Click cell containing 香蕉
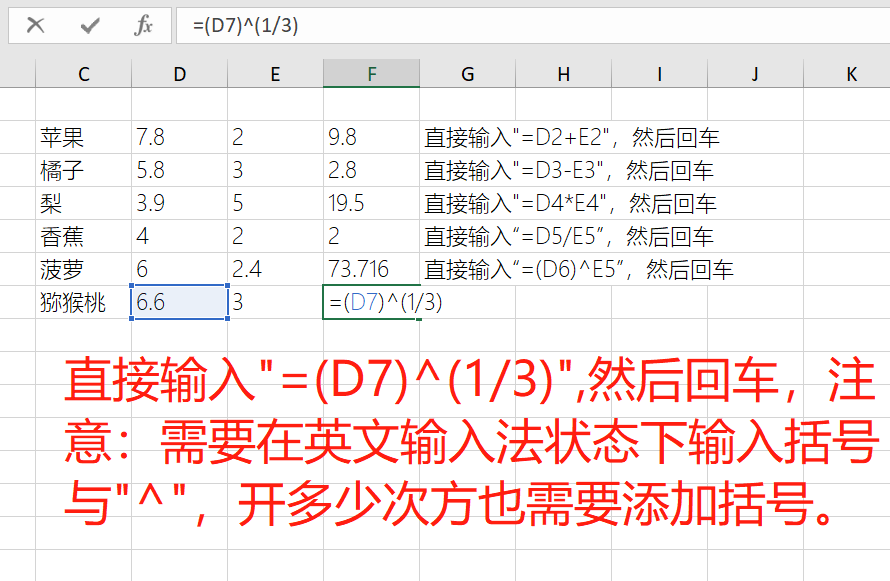The width and height of the screenshot is (890, 581). [83, 235]
